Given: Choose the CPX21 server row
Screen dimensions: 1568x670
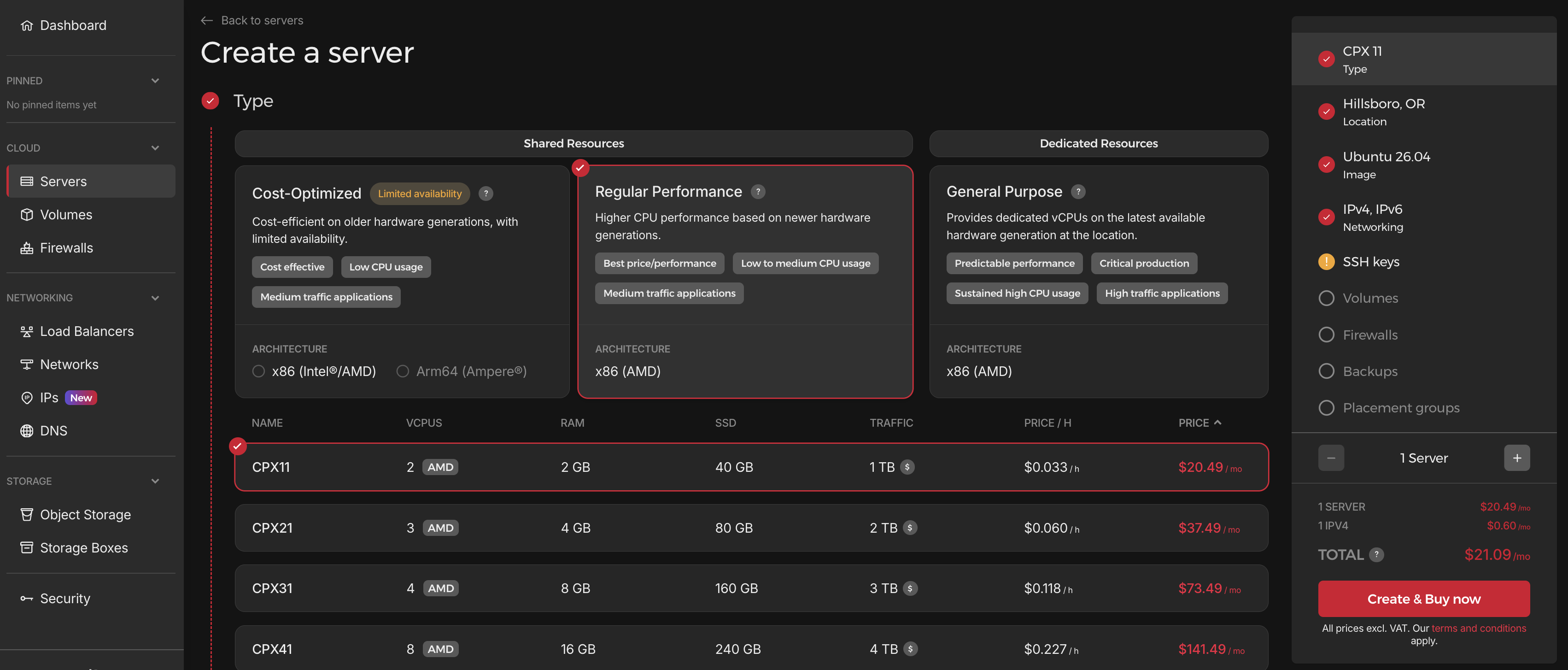Looking at the screenshot, I should [751, 528].
